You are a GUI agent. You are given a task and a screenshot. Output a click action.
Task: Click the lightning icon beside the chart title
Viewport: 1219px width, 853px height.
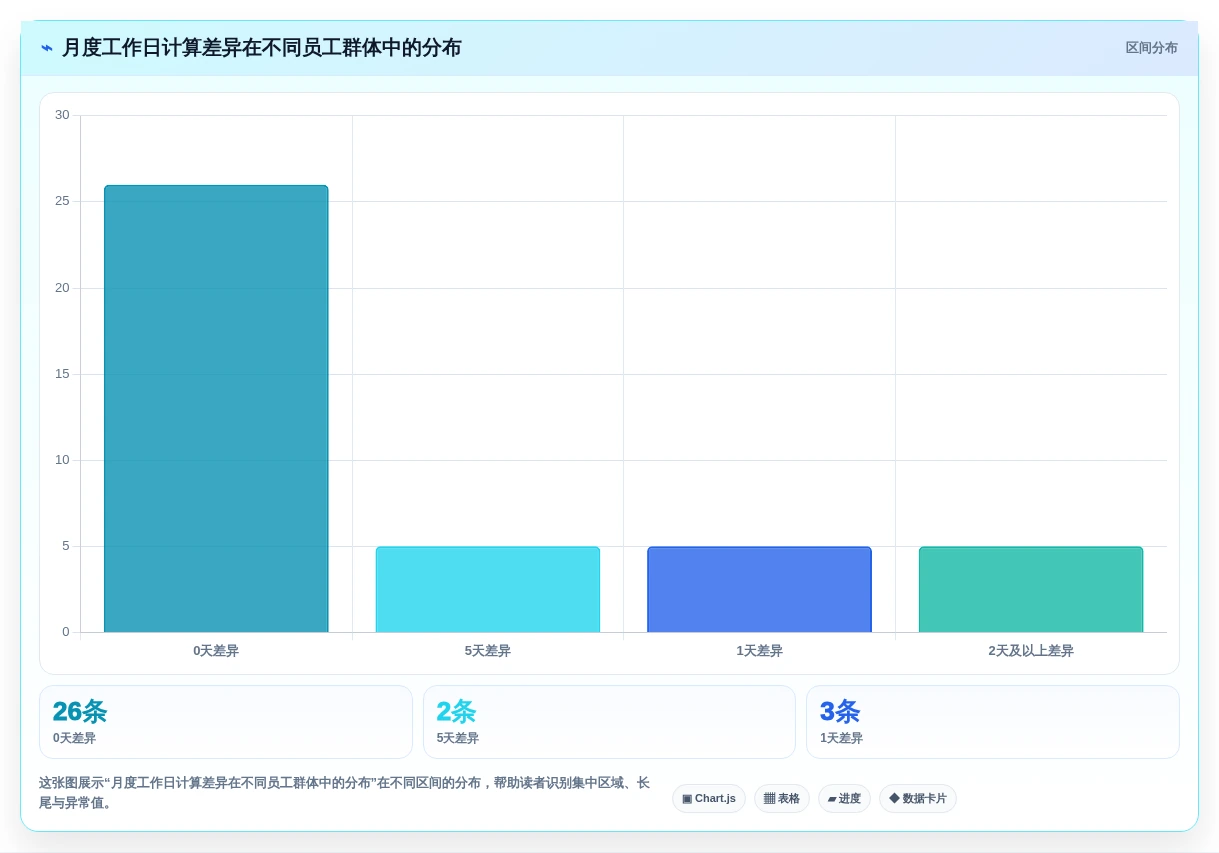(47, 48)
